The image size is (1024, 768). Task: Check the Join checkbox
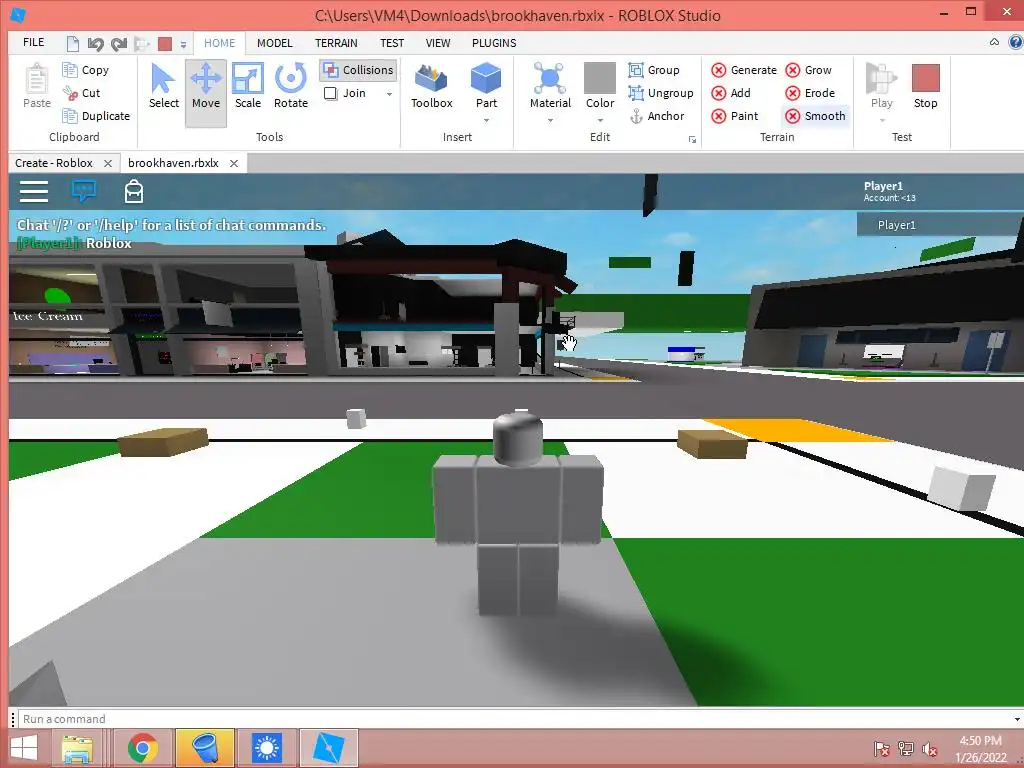click(330, 93)
